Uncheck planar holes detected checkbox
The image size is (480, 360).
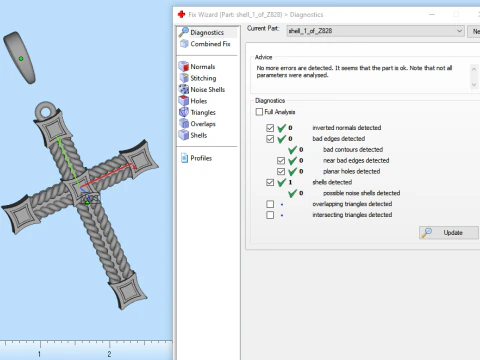[x=281, y=171]
